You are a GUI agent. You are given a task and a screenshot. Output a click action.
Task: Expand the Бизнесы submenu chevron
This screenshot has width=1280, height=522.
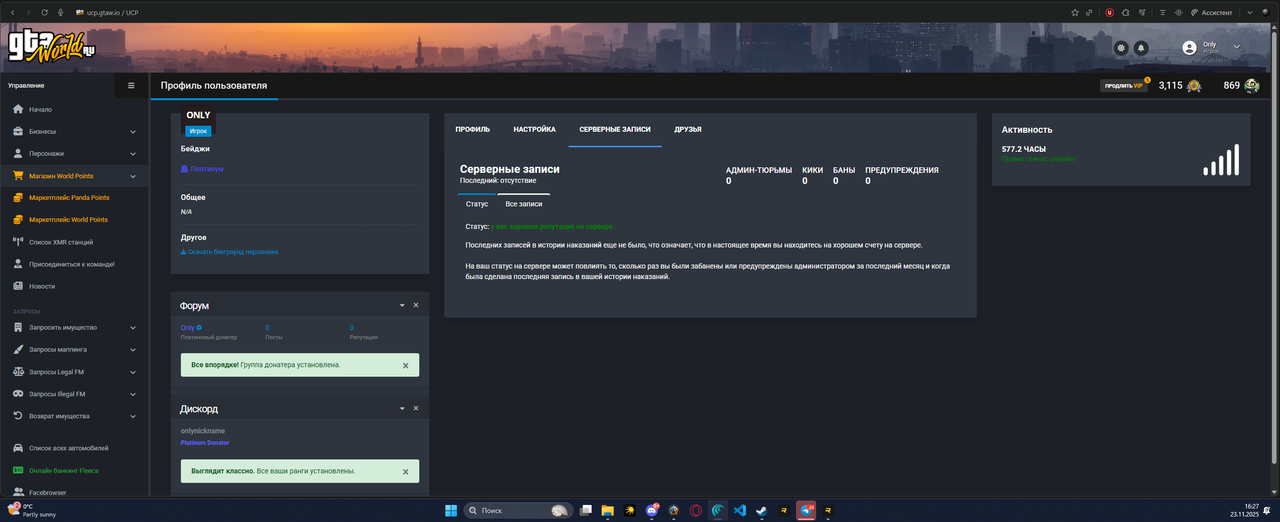tap(133, 132)
